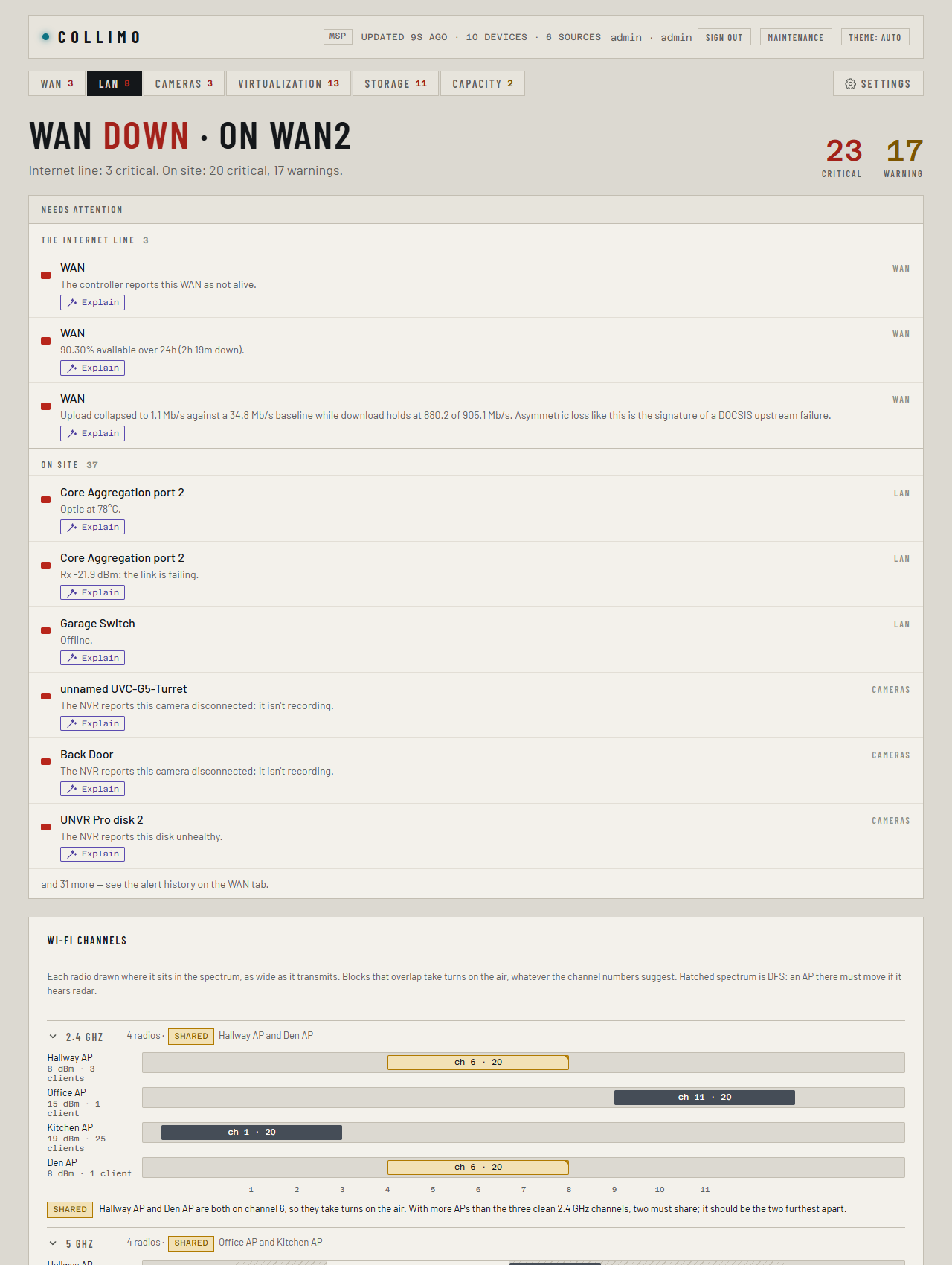Viewport: 952px width, 1265px height.
Task: Collapse the 2.4 GHz section chevron
Action: click(x=53, y=1037)
